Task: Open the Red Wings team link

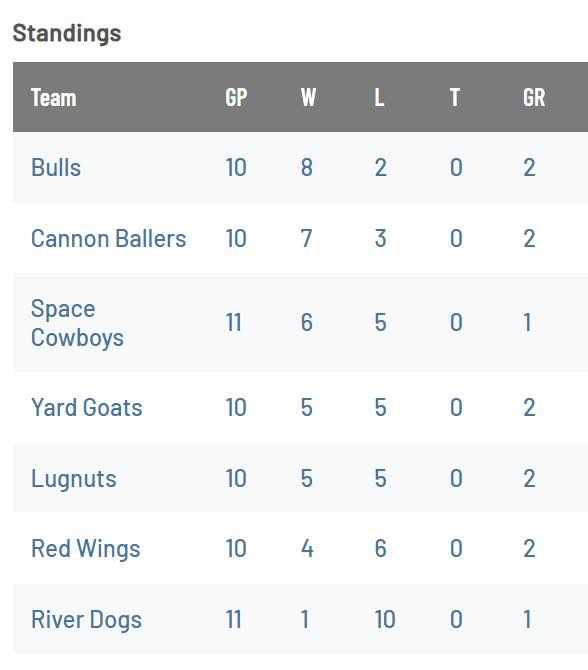Action: pyautogui.click(x=85, y=549)
